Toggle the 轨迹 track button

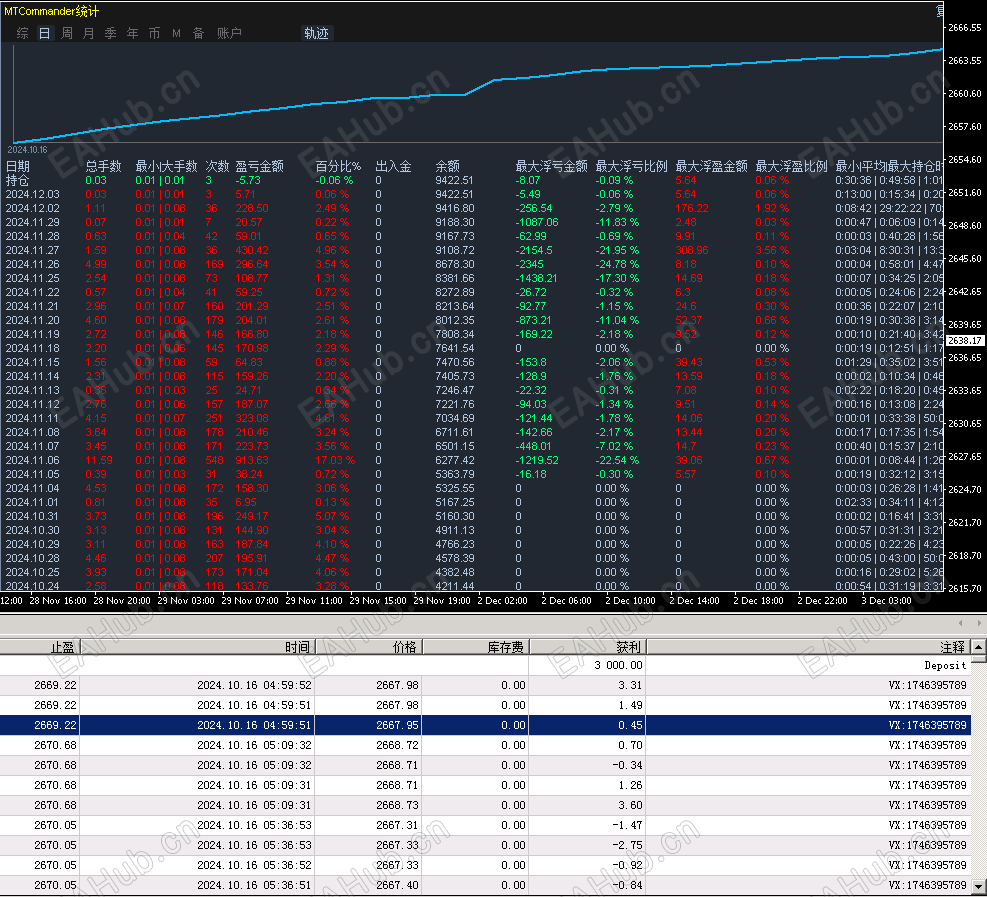316,33
